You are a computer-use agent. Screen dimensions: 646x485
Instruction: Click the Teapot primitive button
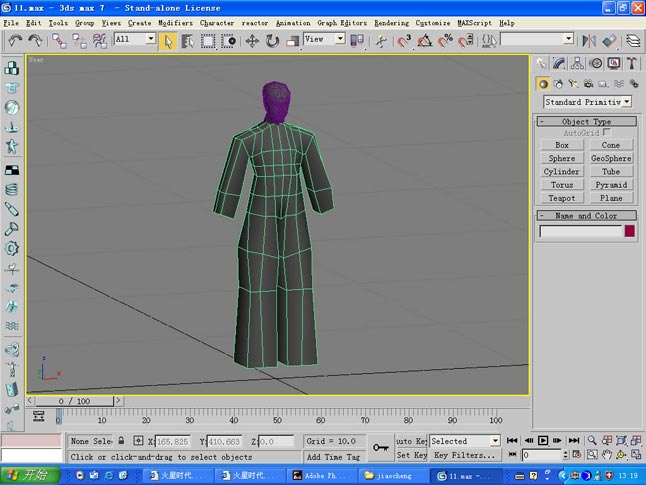coord(562,198)
